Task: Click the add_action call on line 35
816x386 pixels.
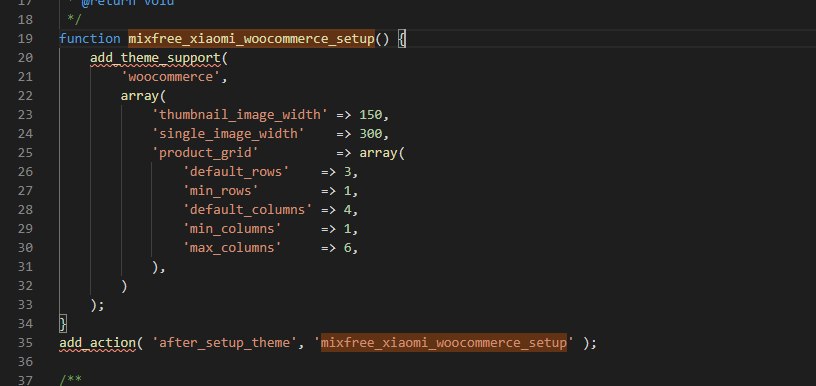Action: point(97,343)
